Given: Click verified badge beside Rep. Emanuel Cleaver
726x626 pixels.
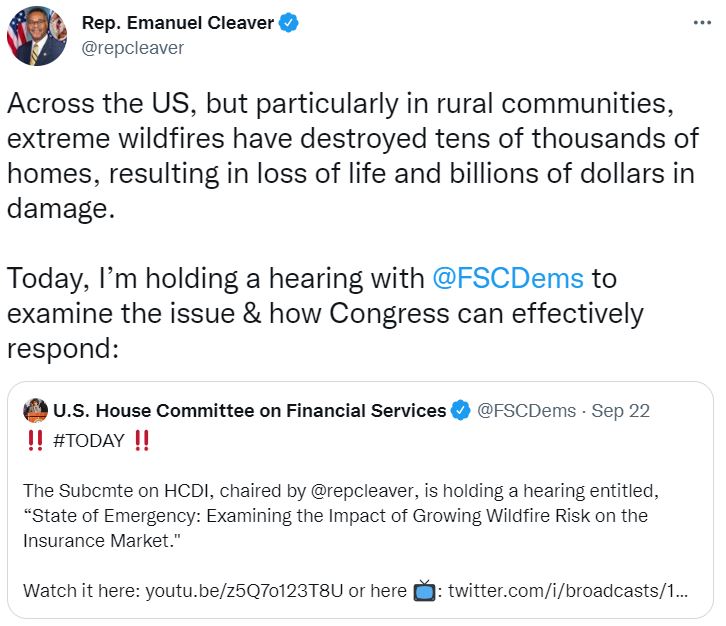Looking at the screenshot, I should pyautogui.click(x=289, y=24).
